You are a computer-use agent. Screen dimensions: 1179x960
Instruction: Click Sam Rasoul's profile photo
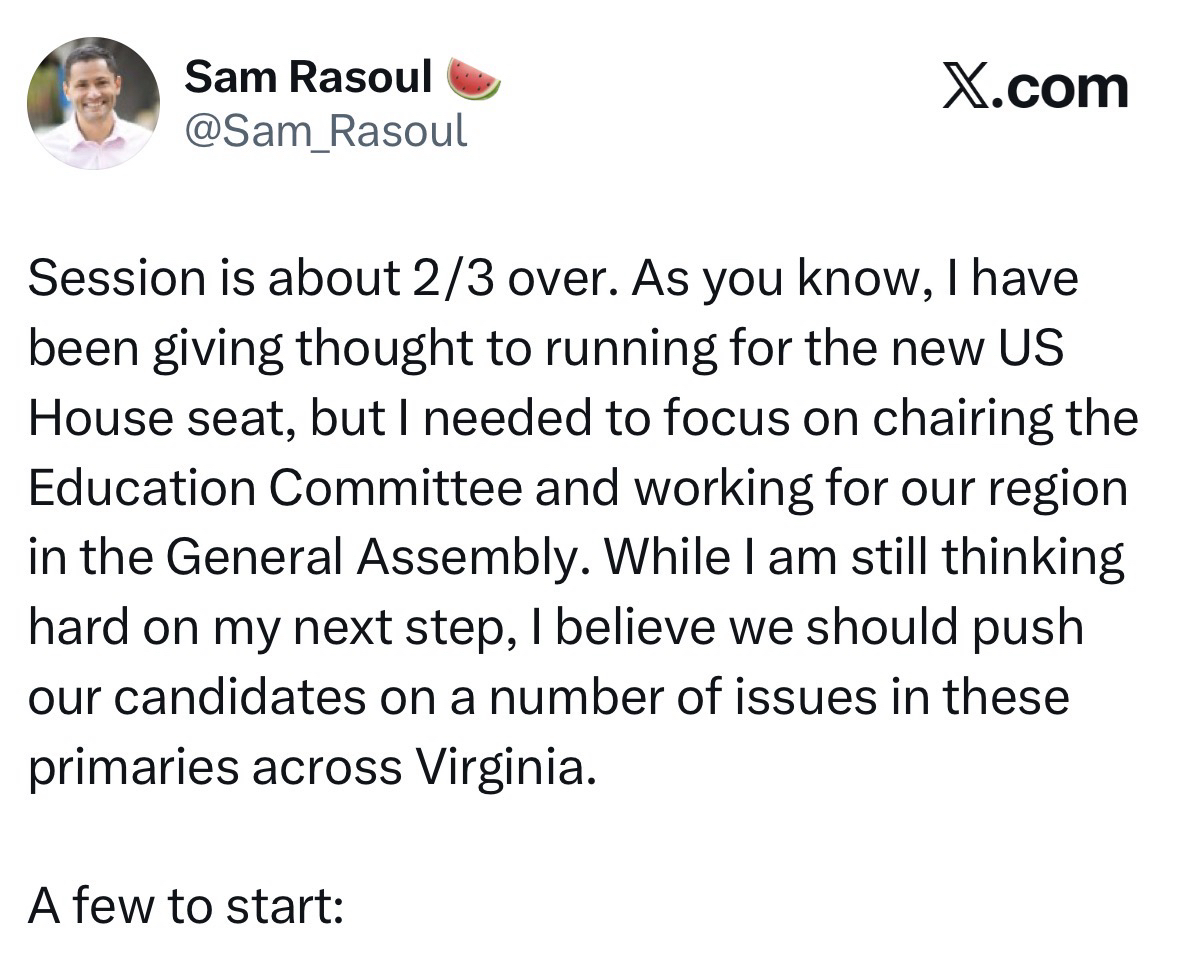click(92, 103)
